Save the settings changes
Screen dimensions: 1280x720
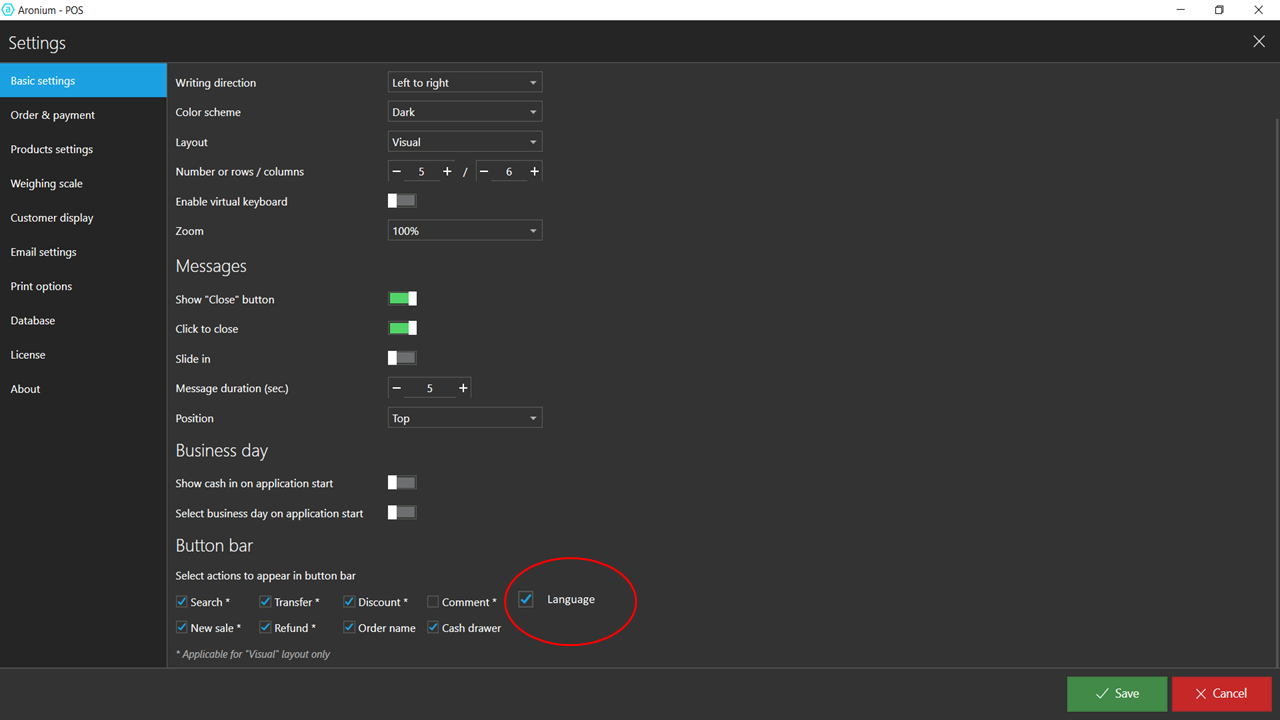(1117, 693)
